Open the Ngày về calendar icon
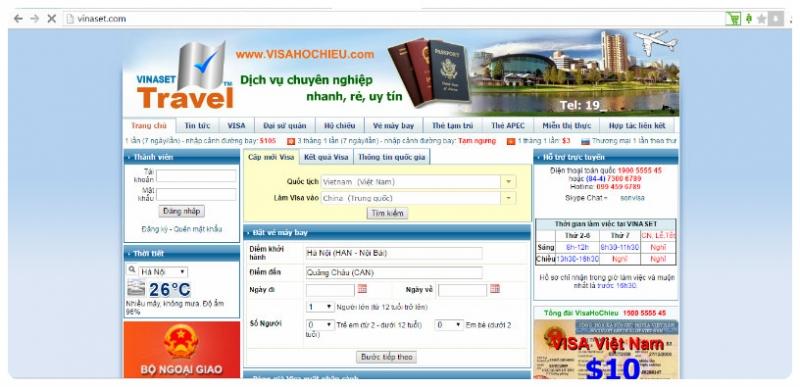800x387 pixels. point(494,289)
